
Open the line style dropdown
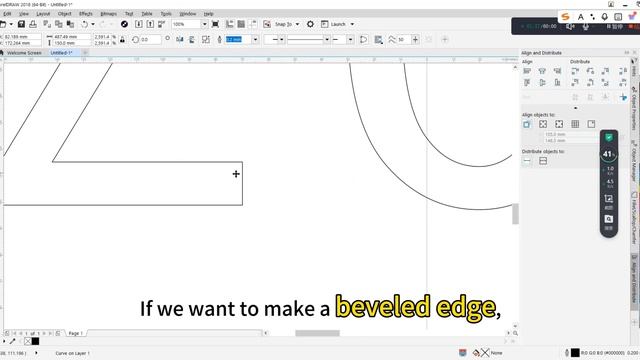click(327, 40)
